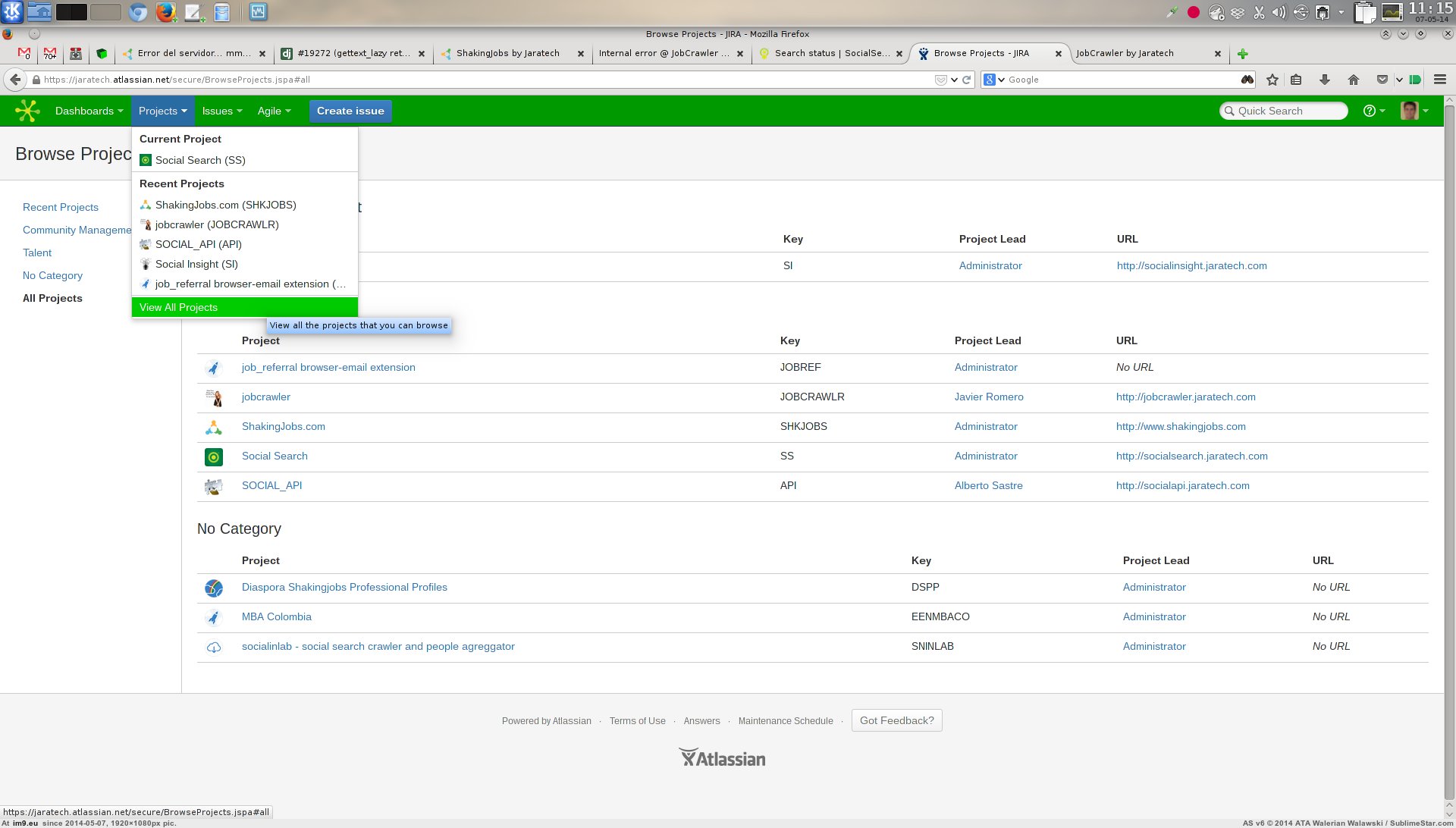Screen dimensions: 1456x828
Task: Click the Social Search green project icon
Action: [214, 456]
